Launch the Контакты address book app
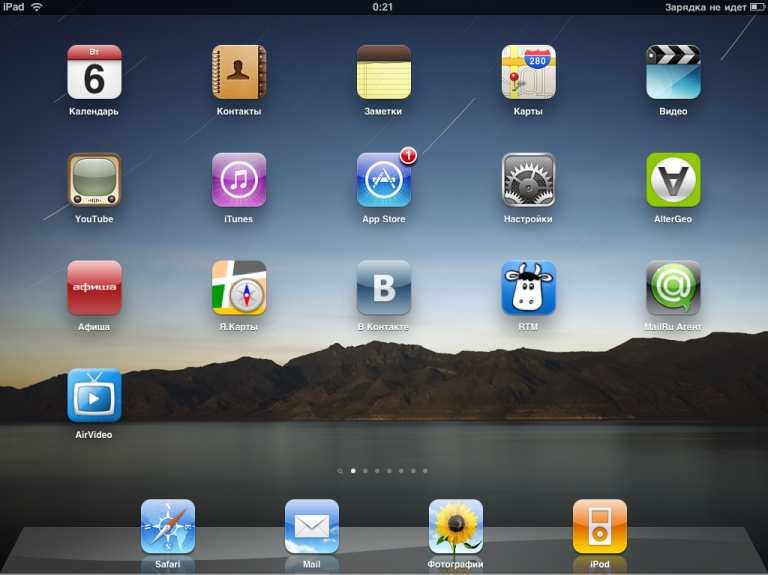Viewport: 768px width, 575px height. pos(239,72)
